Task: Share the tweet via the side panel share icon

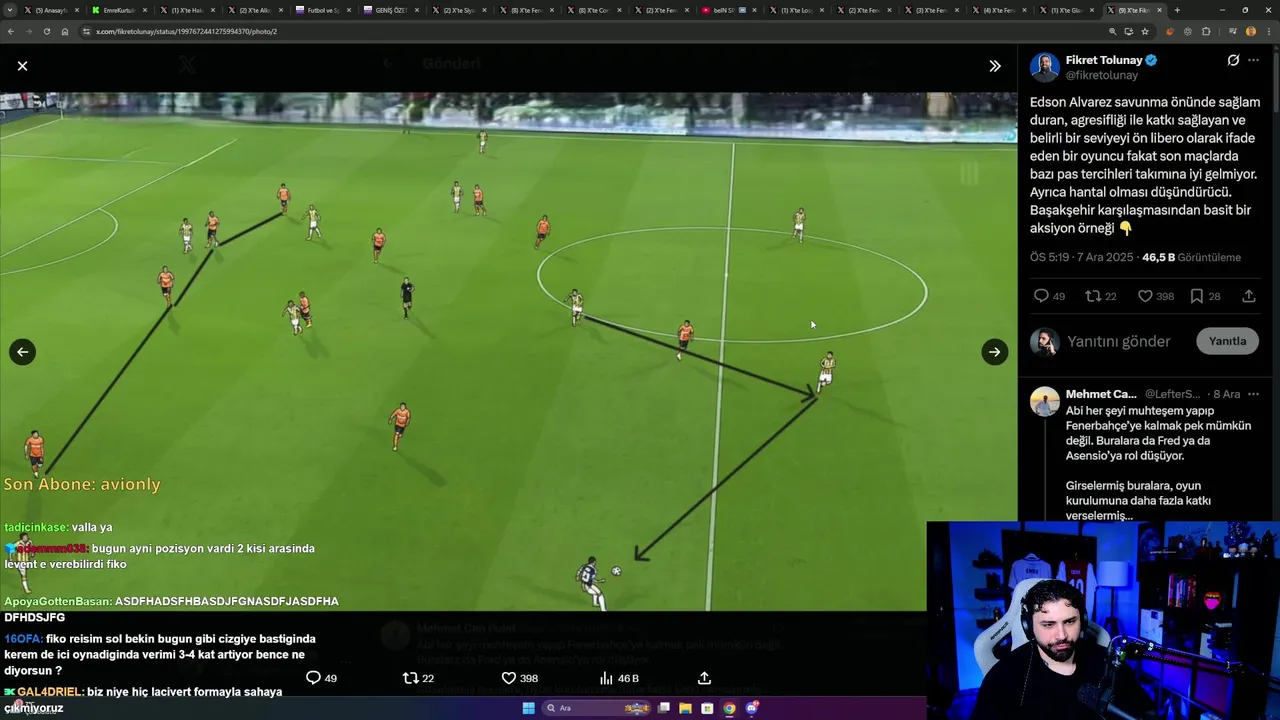Action: tap(1249, 296)
